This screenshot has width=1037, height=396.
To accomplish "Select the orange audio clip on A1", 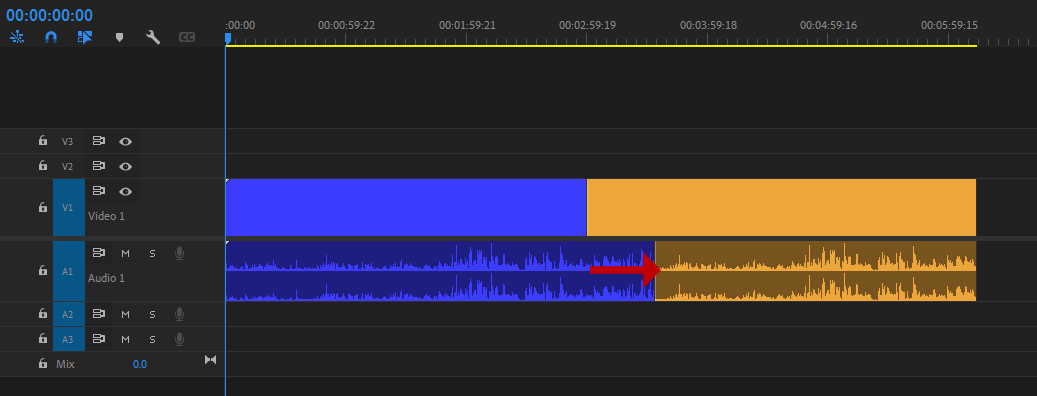I will tap(815, 271).
